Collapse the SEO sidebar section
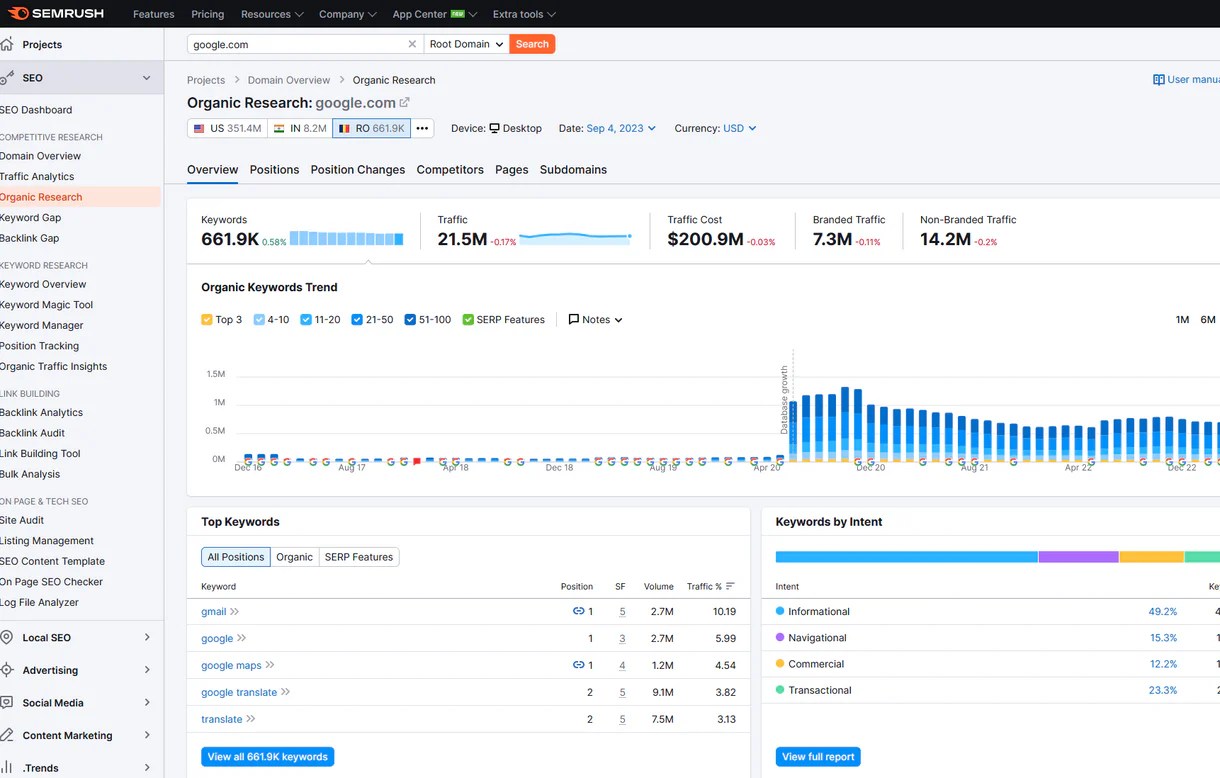Viewport: 1220px width, 778px height. coord(147,78)
